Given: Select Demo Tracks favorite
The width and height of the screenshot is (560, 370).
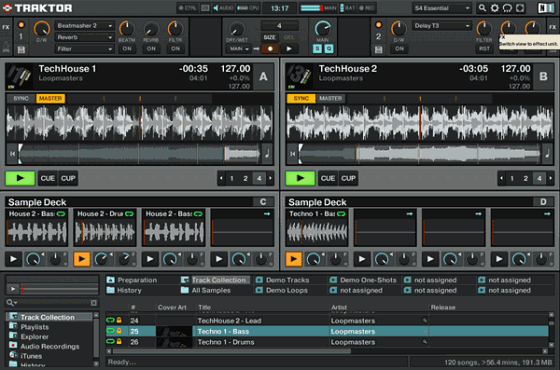Looking at the screenshot, I should [283, 280].
